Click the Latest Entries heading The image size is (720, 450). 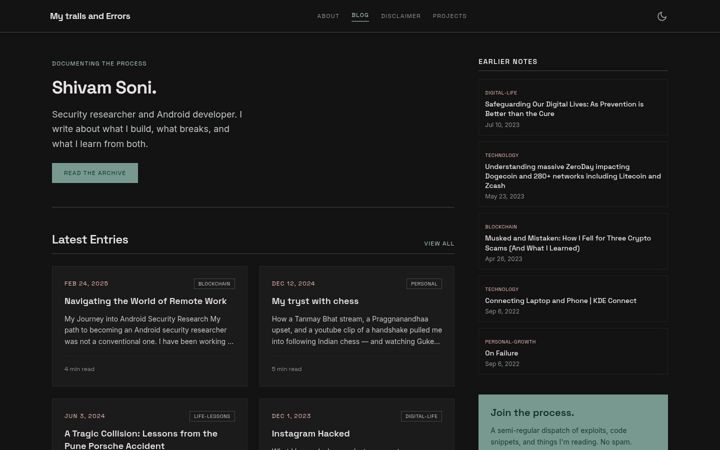[90, 240]
